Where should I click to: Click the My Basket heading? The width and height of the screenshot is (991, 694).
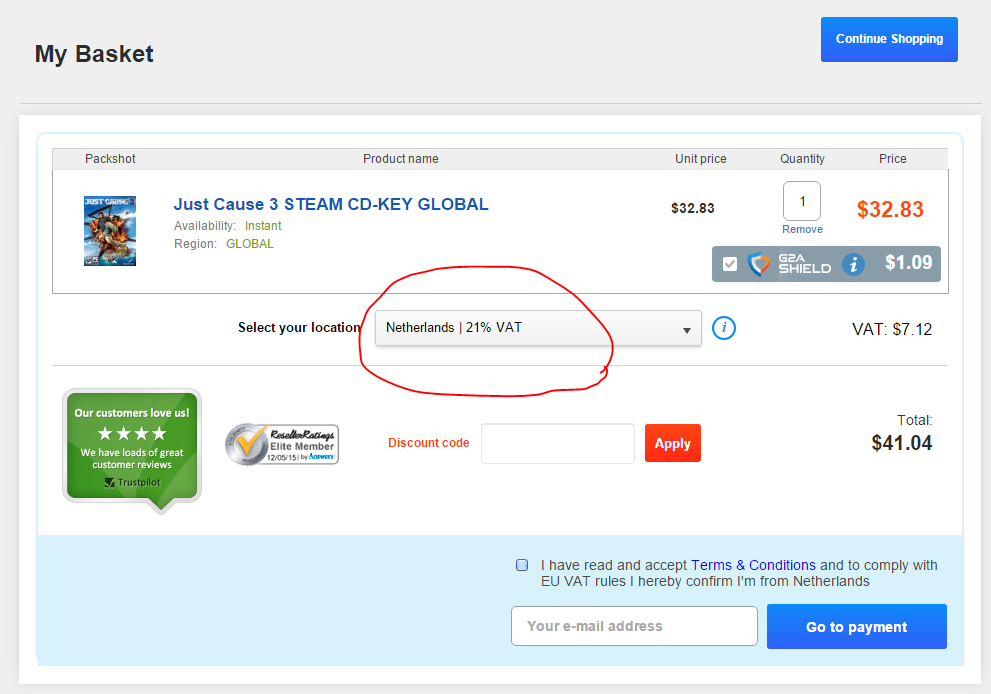pos(94,54)
